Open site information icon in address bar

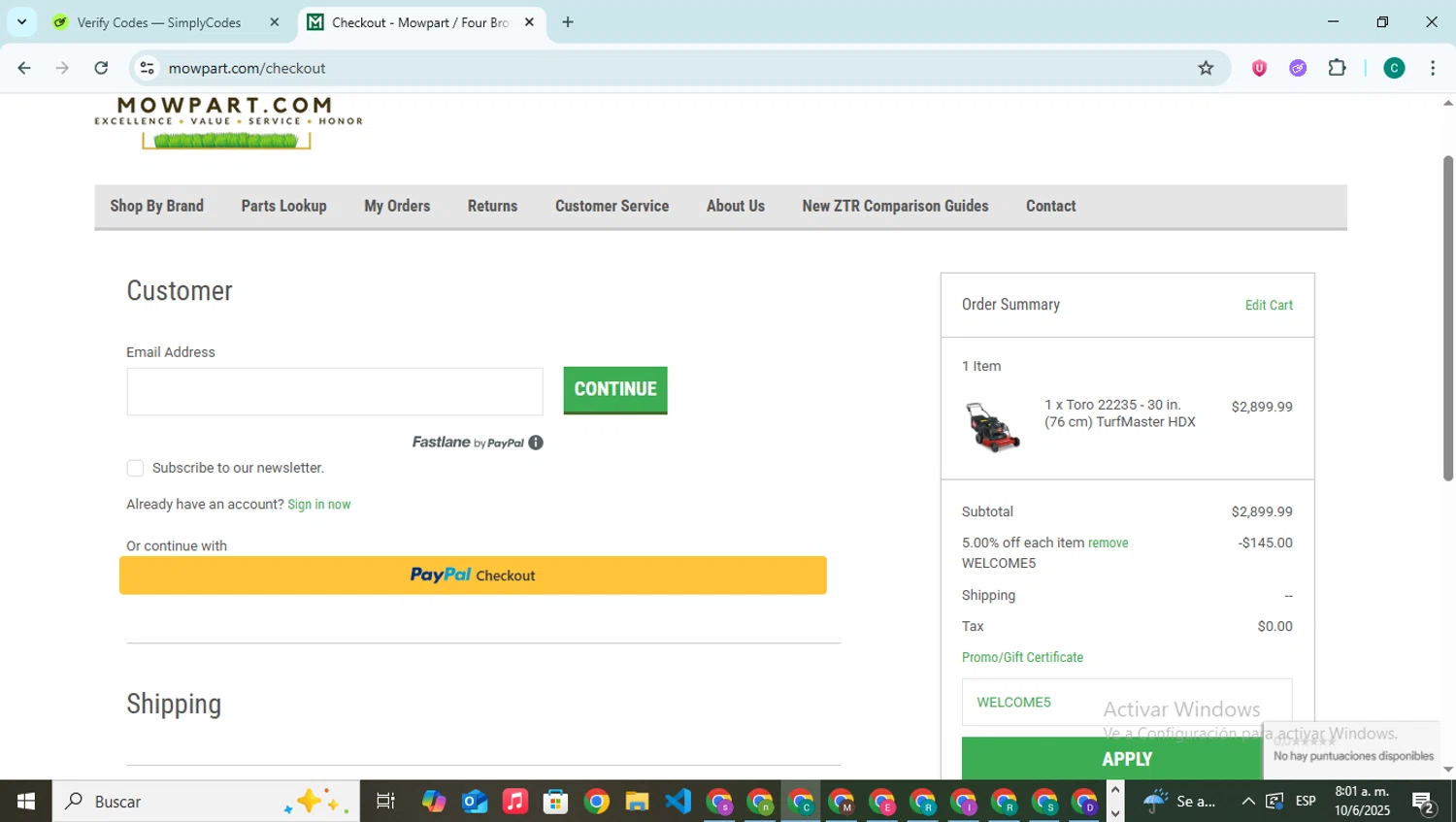coord(148,68)
